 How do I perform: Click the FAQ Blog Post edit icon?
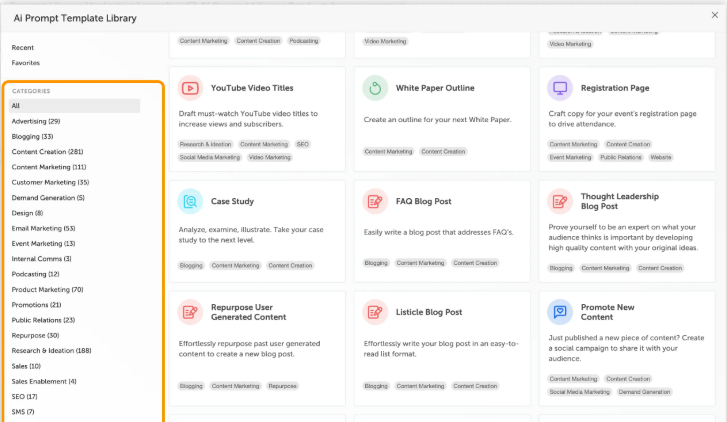coord(375,201)
